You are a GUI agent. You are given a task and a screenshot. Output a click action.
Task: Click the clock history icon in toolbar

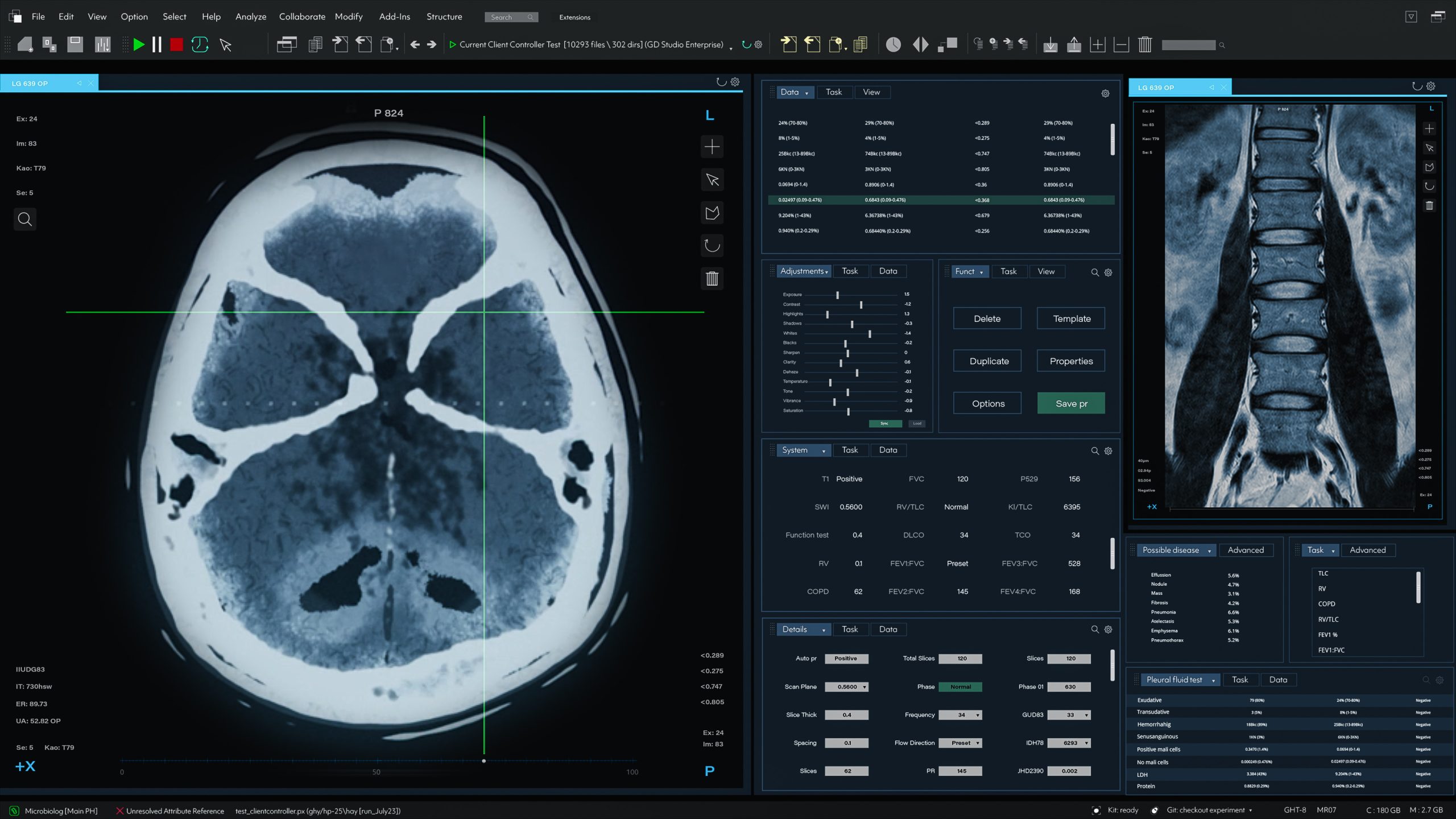click(893, 44)
